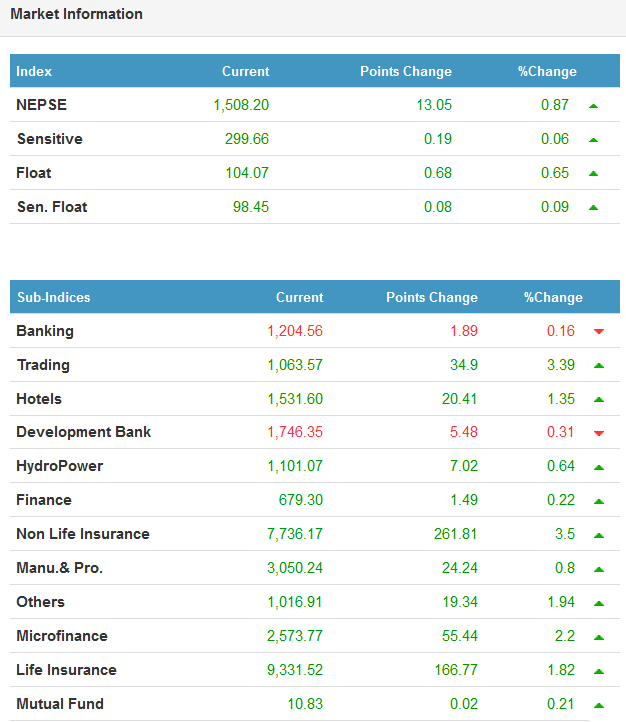626x722 pixels.
Task: Select the Life Insurance sub-index name
Action: click(x=66, y=670)
